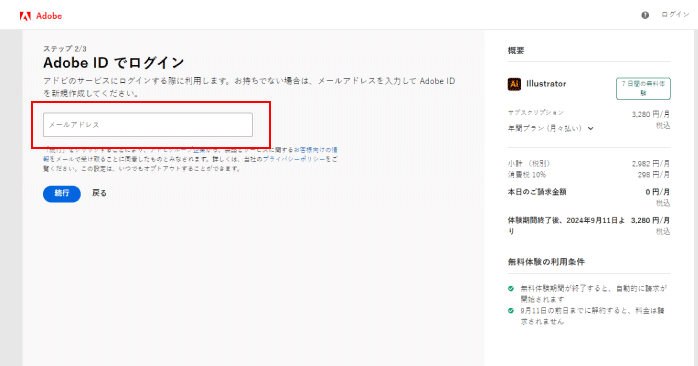This screenshot has height=366, width=698.
Task: Click the Illustrator product name
Action: click(x=546, y=84)
